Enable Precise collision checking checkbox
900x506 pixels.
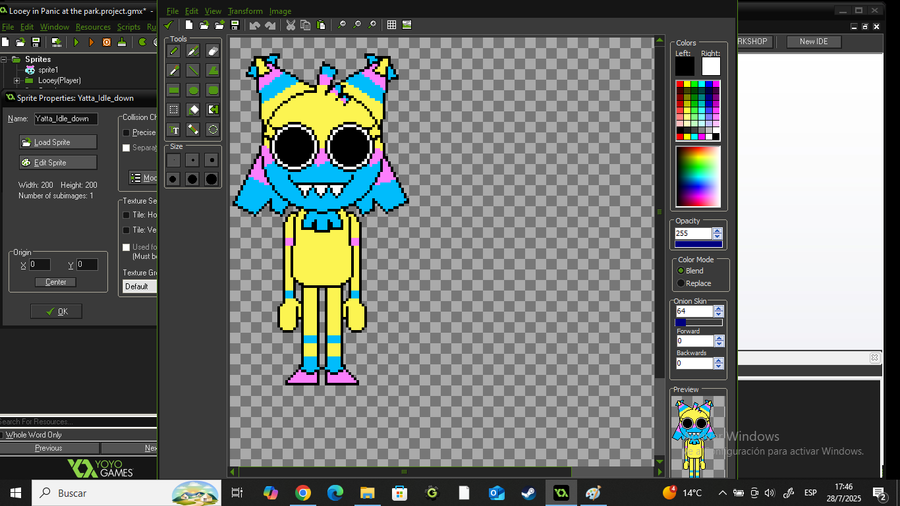pyautogui.click(x=126, y=133)
